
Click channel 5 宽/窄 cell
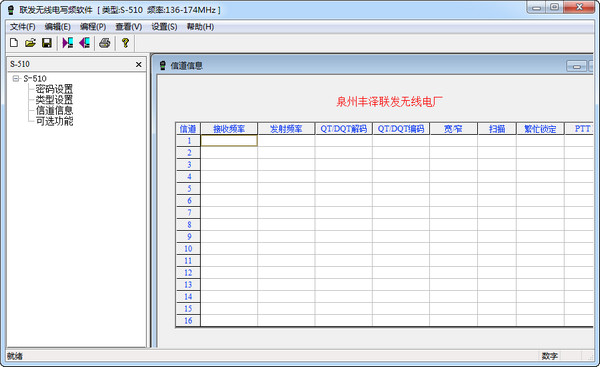coord(453,189)
